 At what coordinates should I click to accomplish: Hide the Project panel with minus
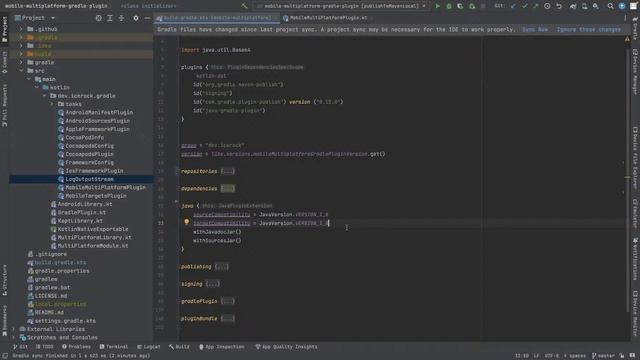(x=147, y=18)
